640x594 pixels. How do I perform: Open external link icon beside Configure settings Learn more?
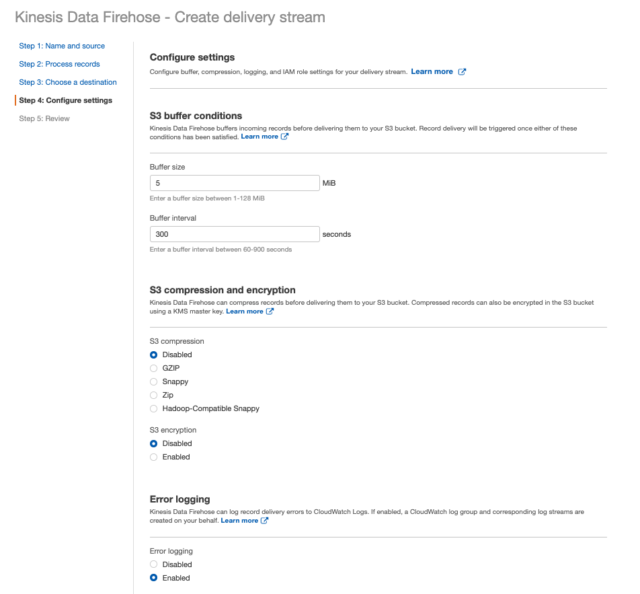(462, 72)
